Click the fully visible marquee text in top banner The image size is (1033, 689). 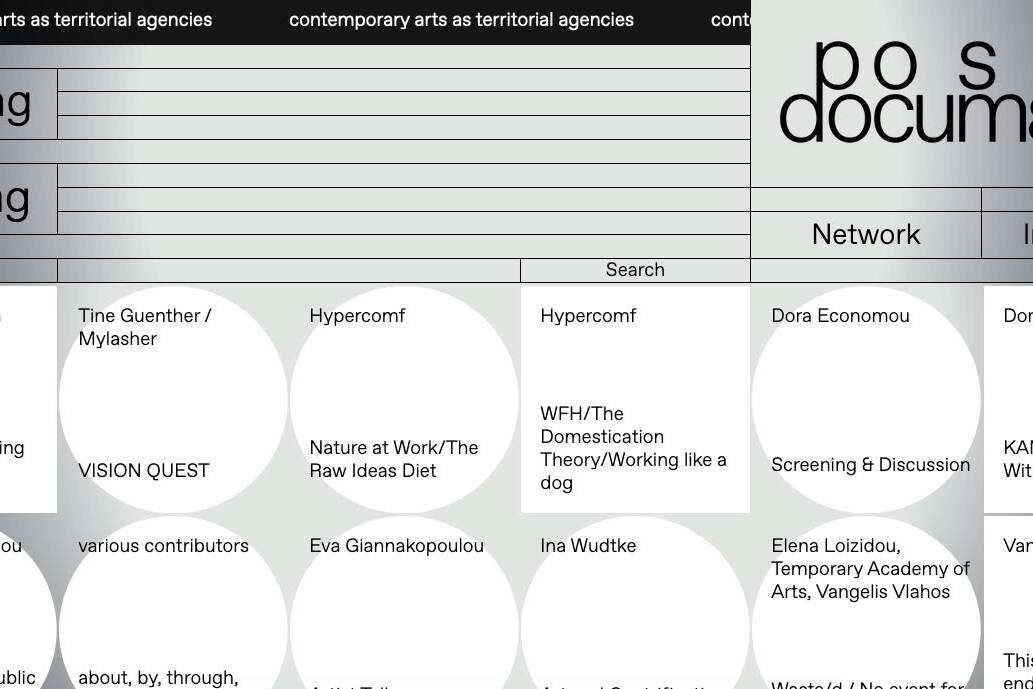coord(461,20)
